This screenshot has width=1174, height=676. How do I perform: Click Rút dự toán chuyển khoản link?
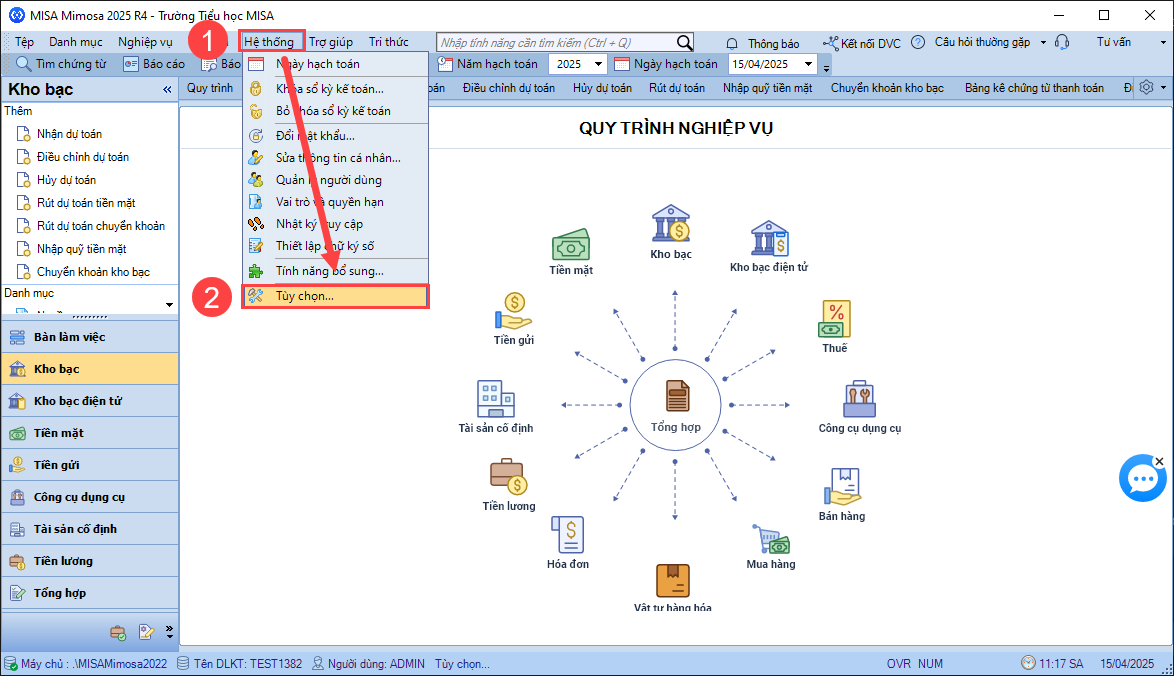tap(100, 226)
